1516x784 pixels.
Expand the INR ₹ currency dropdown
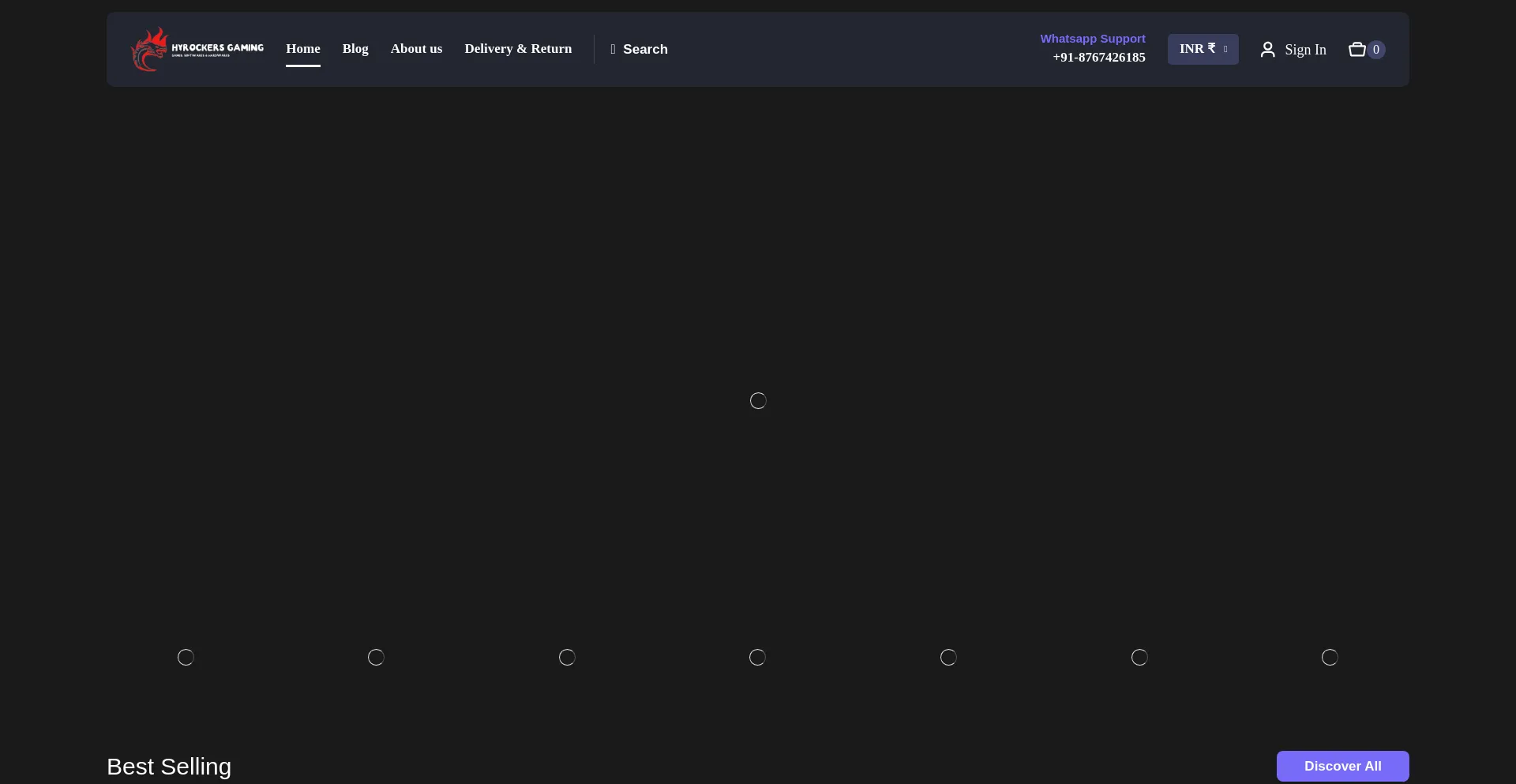1203,49
